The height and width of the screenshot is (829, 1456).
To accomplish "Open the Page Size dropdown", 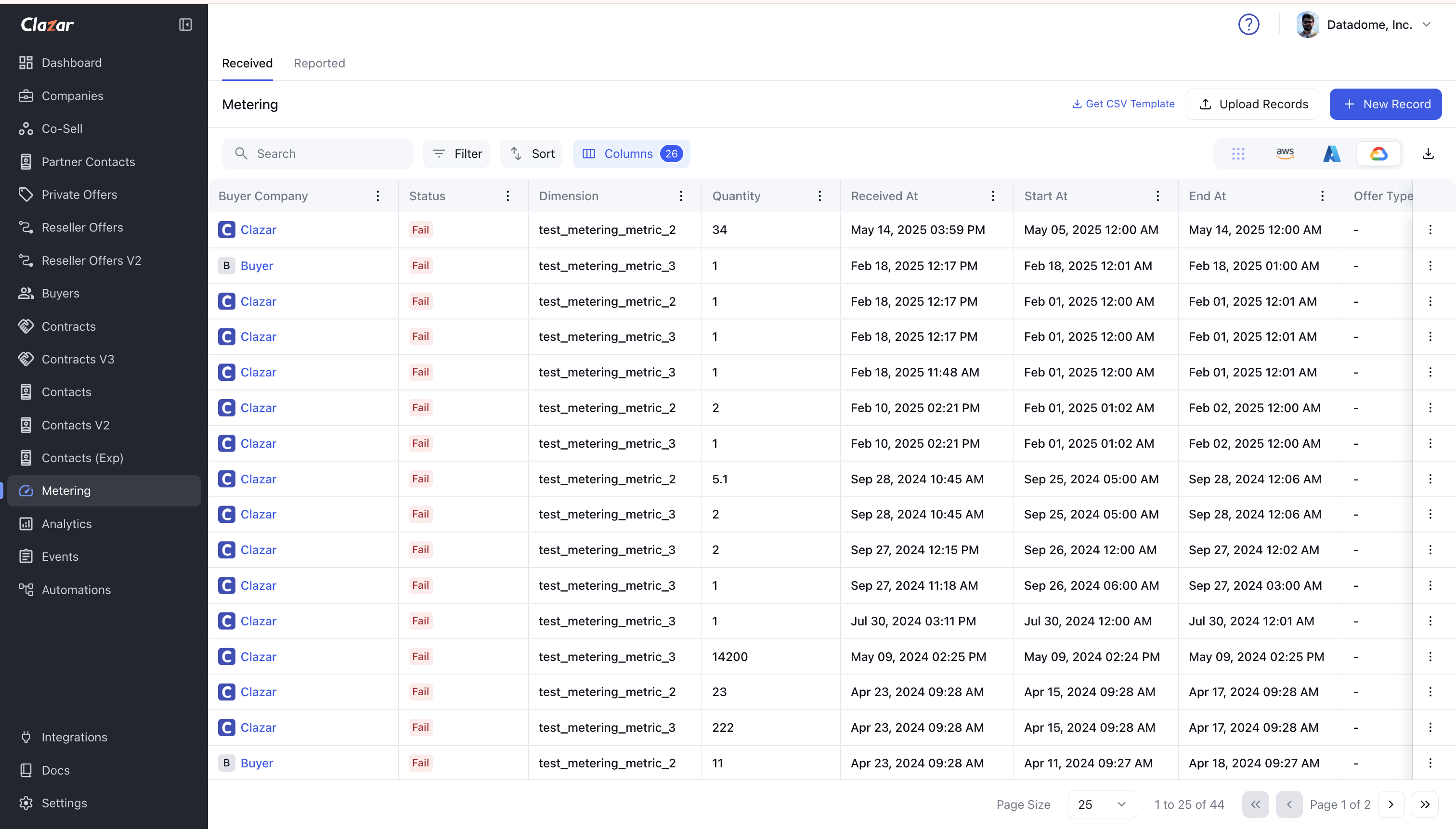I will (x=1102, y=804).
